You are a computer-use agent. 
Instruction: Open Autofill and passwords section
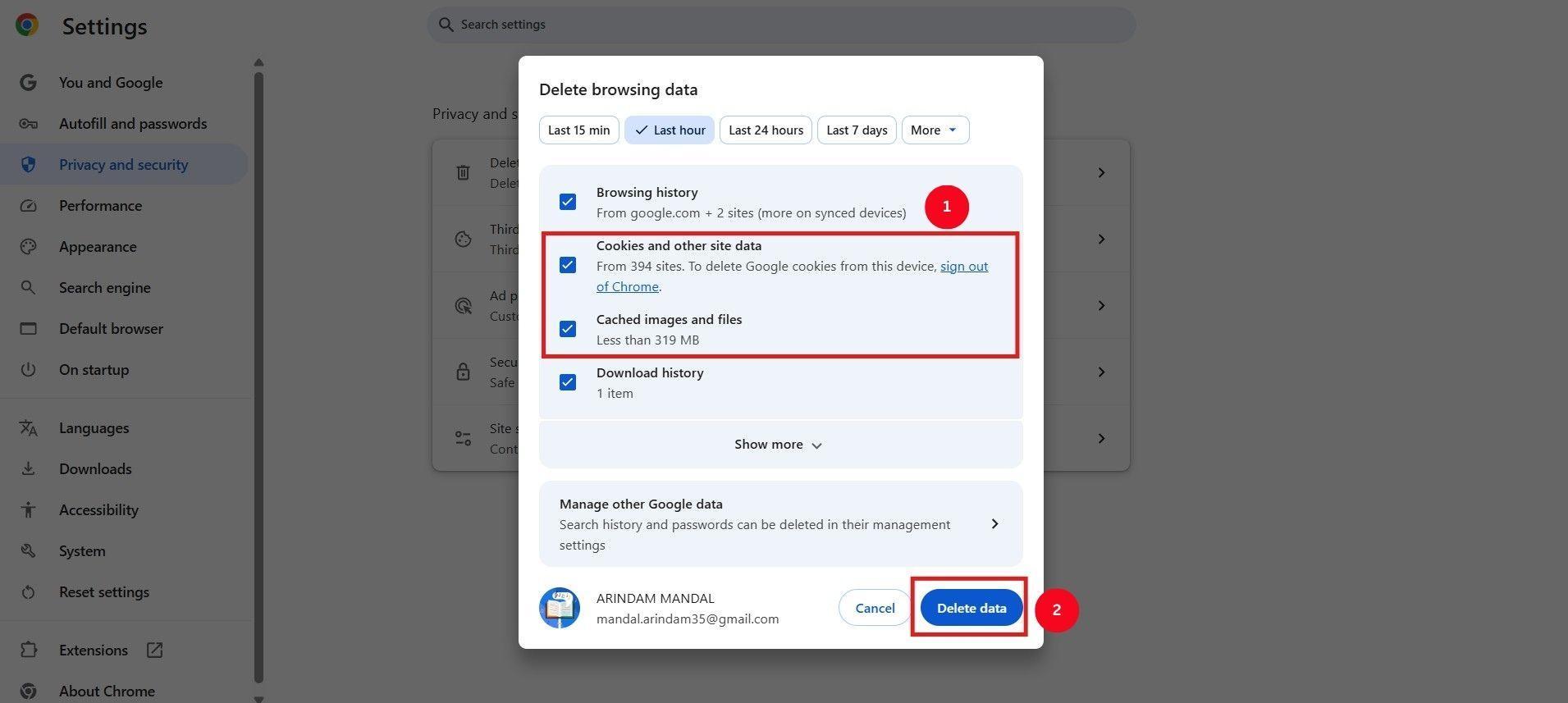click(125, 124)
